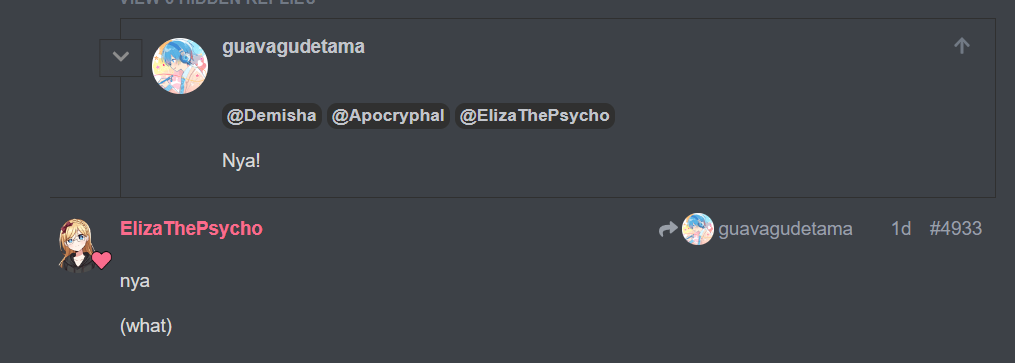Click the '(what)' line in Eliza's post
The height and width of the screenshot is (363, 1015).
146,325
